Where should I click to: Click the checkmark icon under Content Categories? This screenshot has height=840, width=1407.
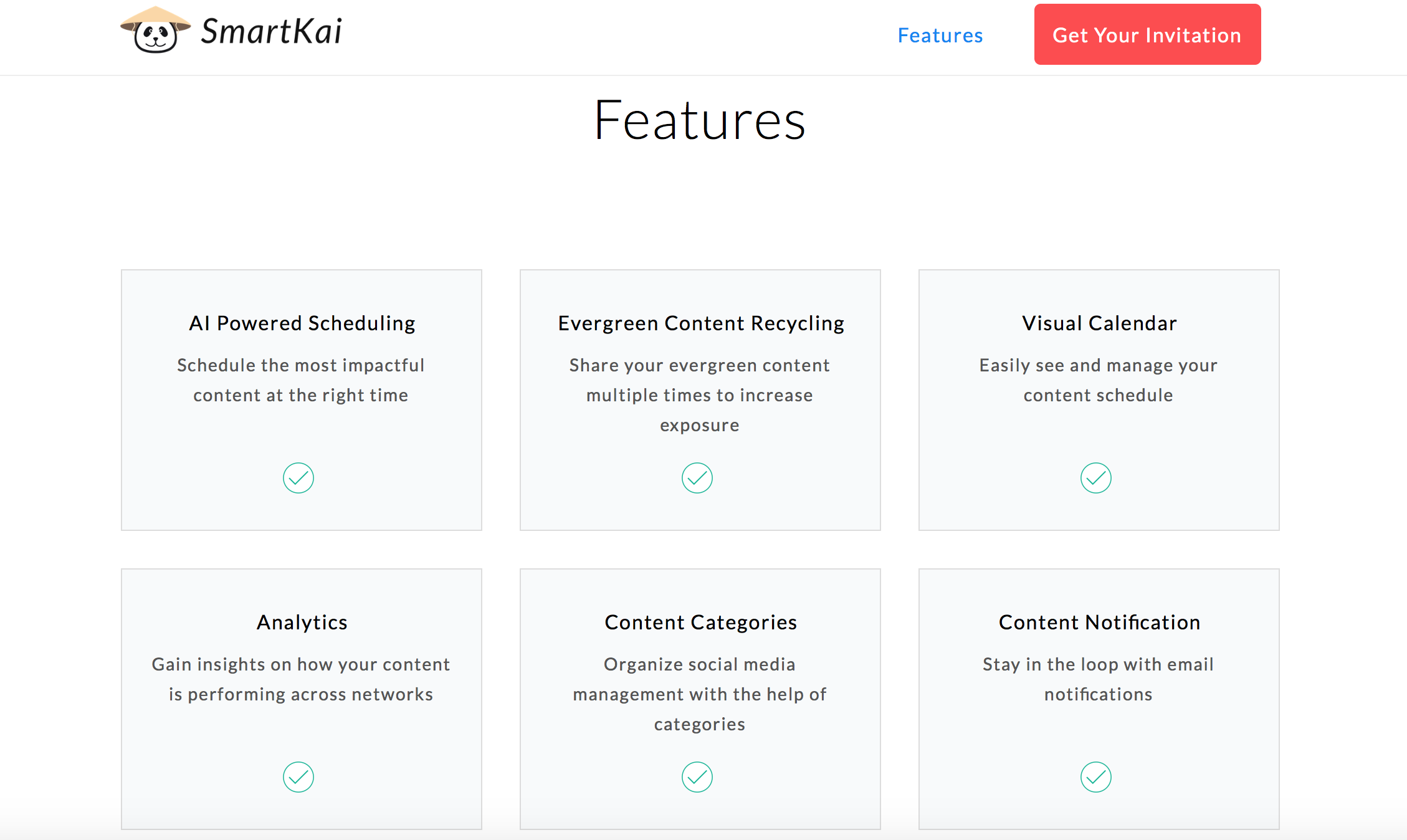coord(697,777)
